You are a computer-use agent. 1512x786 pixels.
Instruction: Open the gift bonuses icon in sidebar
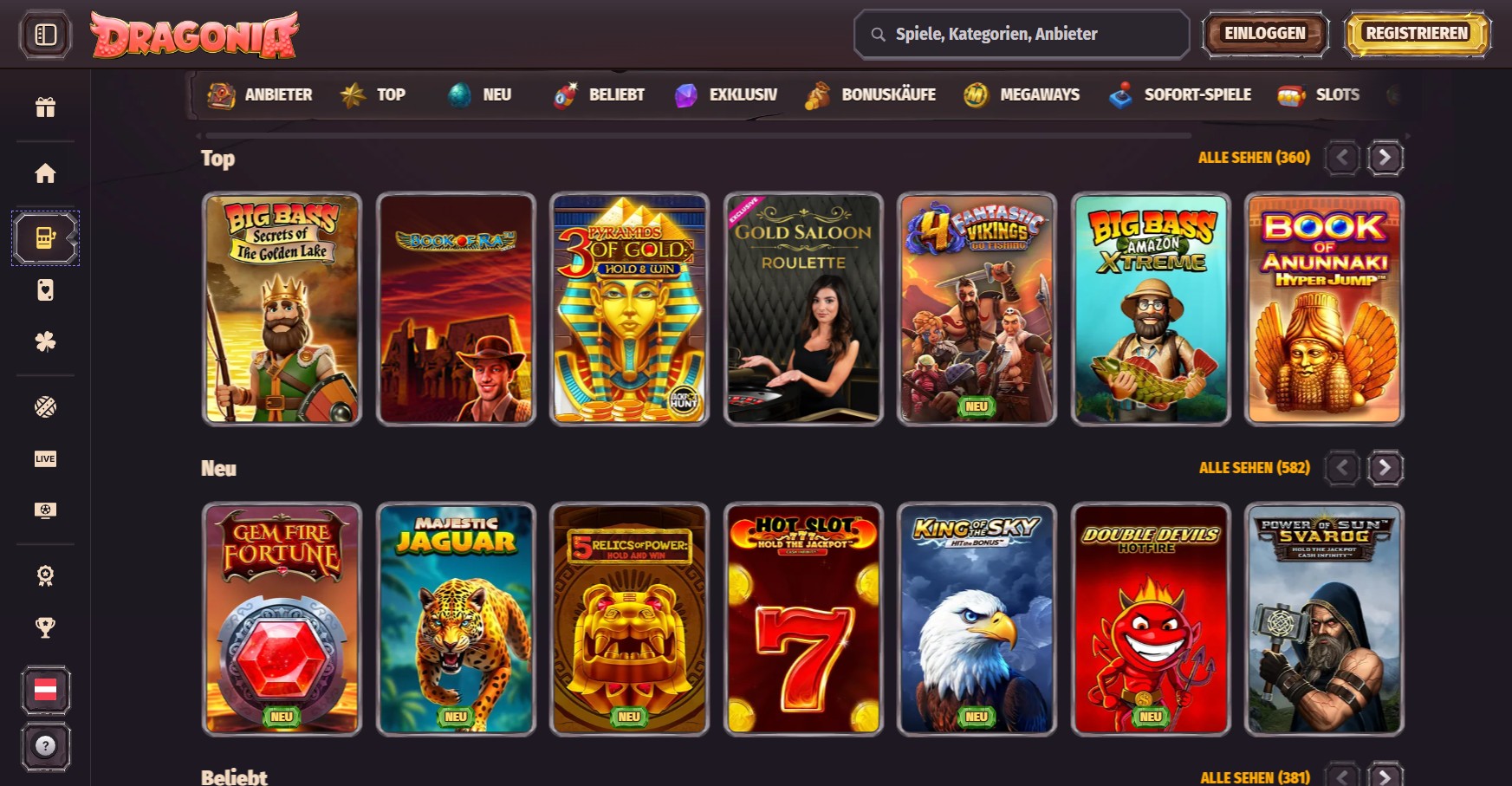(45, 107)
